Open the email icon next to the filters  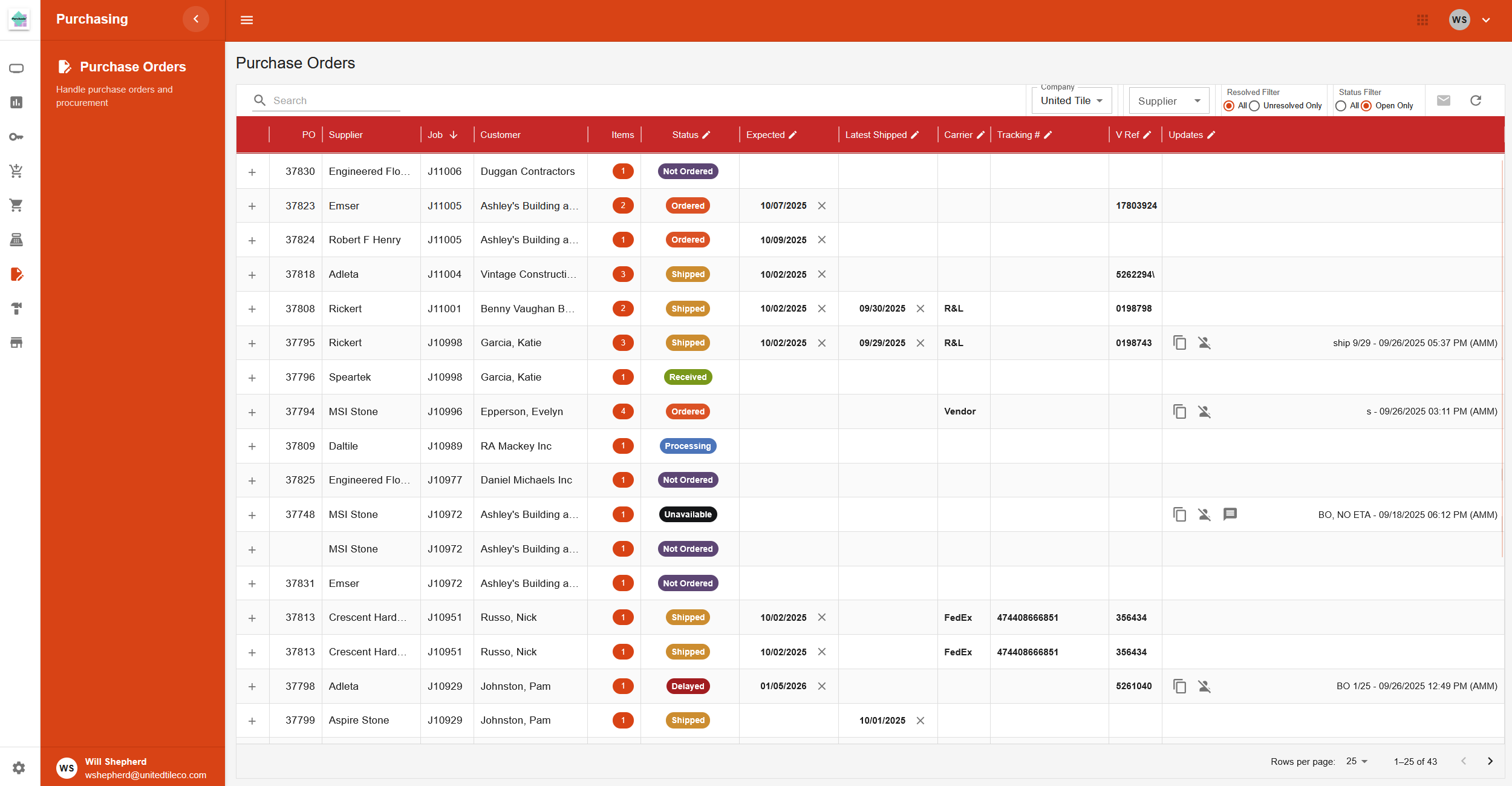pyautogui.click(x=1444, y=100)
